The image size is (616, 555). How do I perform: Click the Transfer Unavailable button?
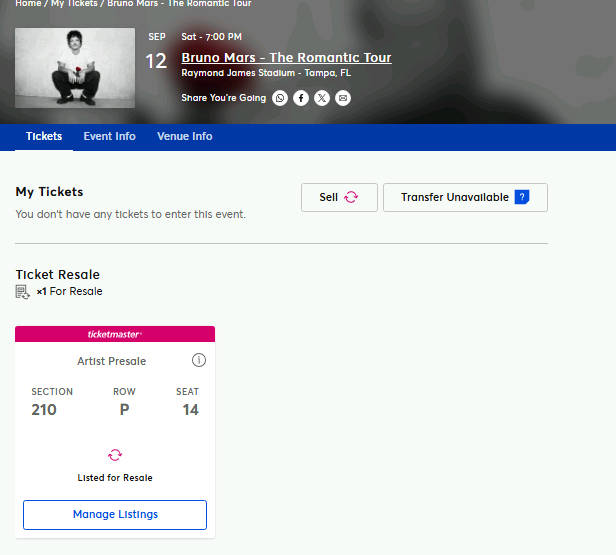coord(465,197)
